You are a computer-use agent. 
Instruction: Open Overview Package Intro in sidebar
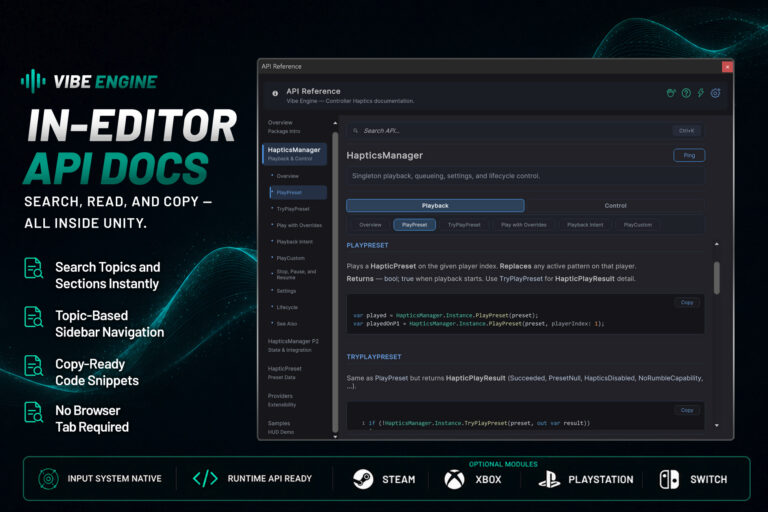tap(294, 127)
